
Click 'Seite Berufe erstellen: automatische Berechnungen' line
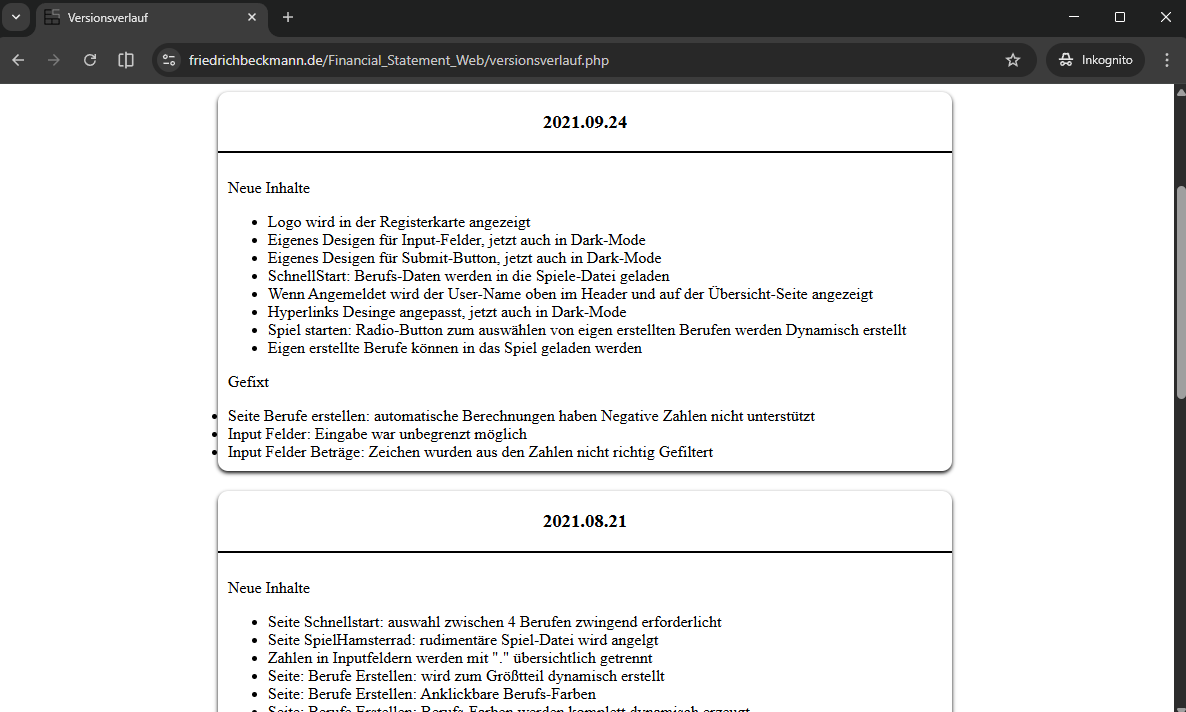(x=521, y=416)
